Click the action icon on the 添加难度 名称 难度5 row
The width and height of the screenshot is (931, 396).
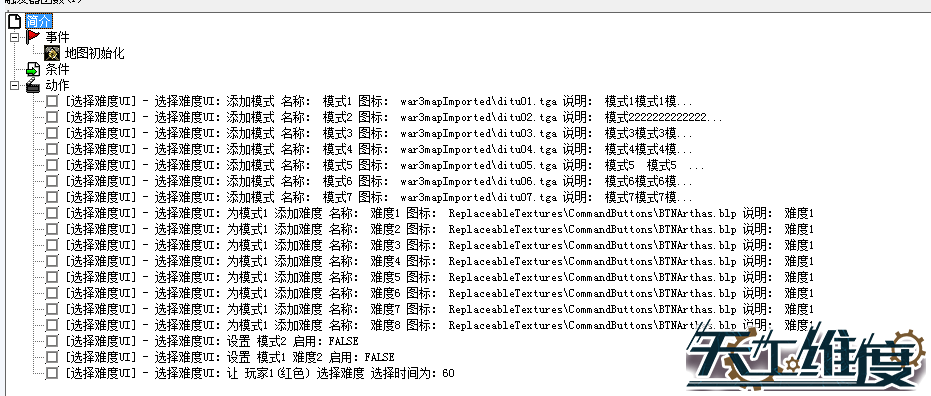click(52, 278)
